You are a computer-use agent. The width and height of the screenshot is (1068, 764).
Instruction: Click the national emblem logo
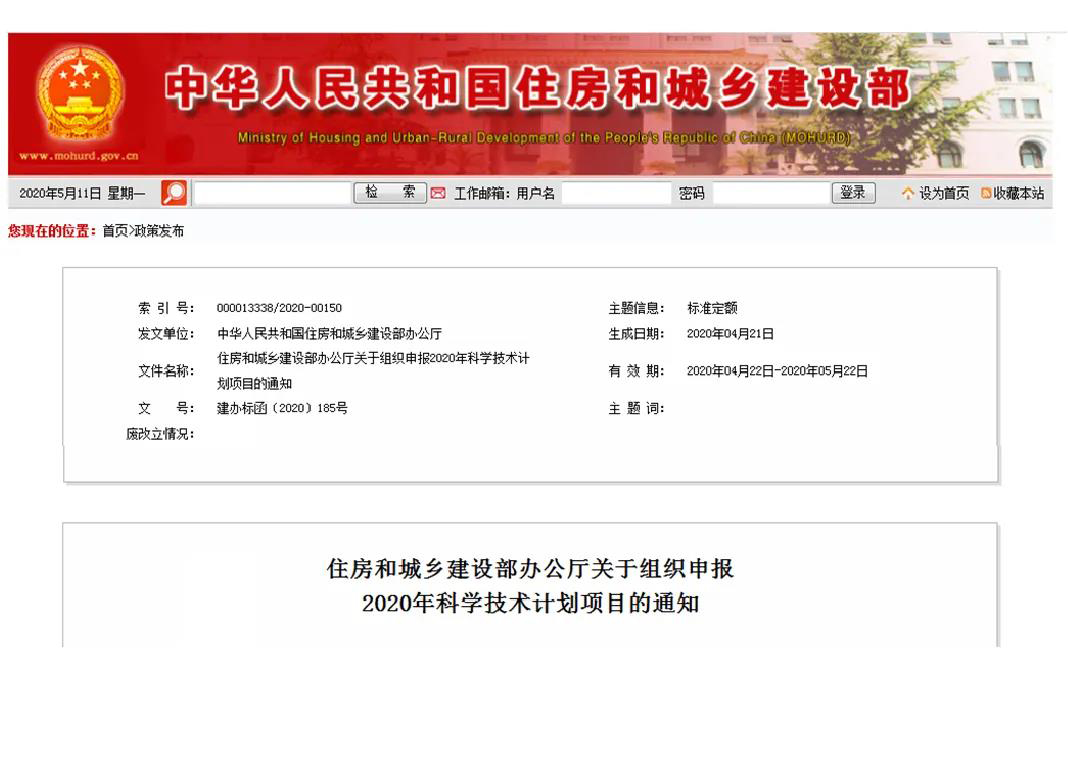click(x=80, y=94)
